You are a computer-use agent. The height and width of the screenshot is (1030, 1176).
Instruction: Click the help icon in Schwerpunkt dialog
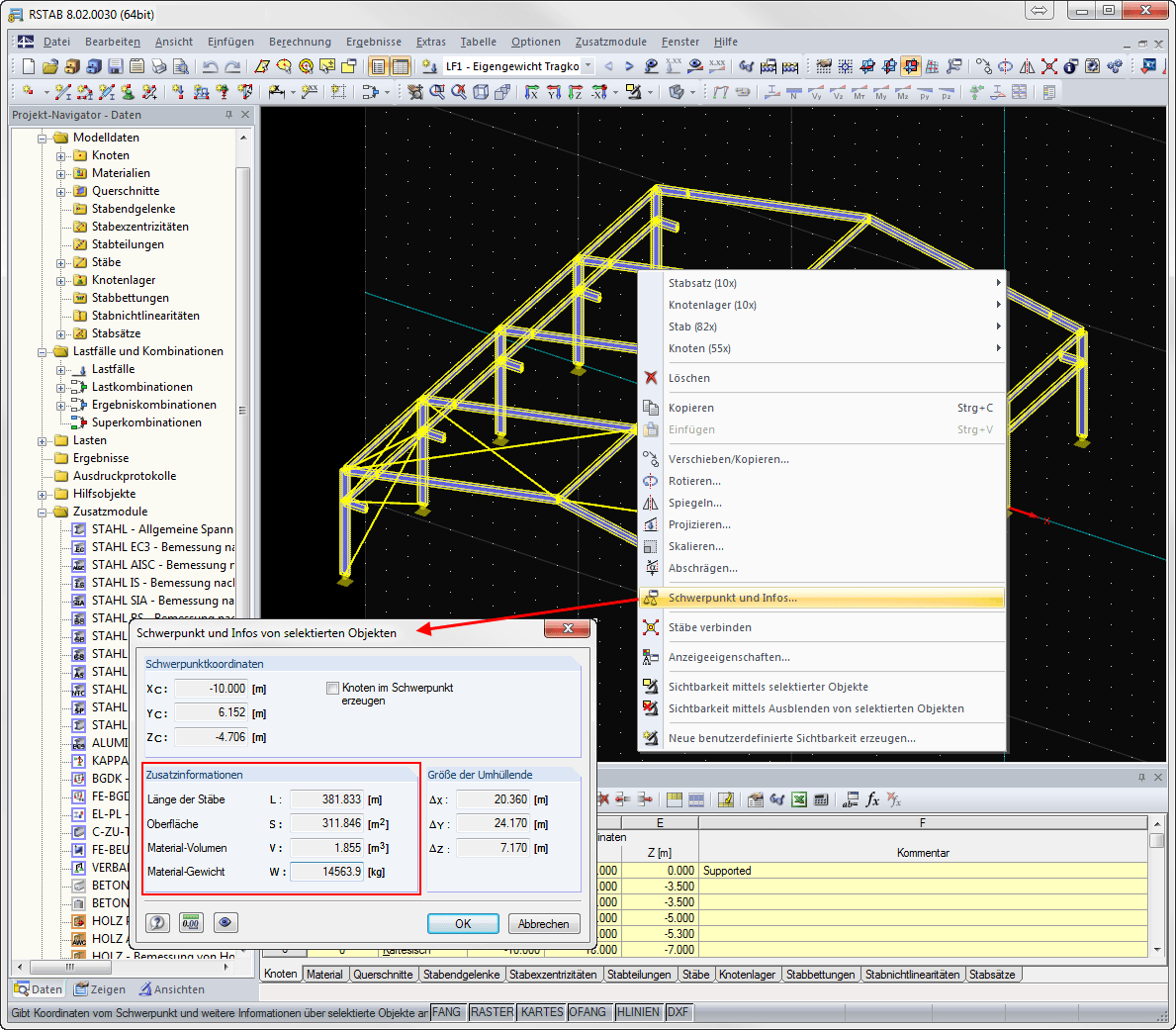(157, 923)
